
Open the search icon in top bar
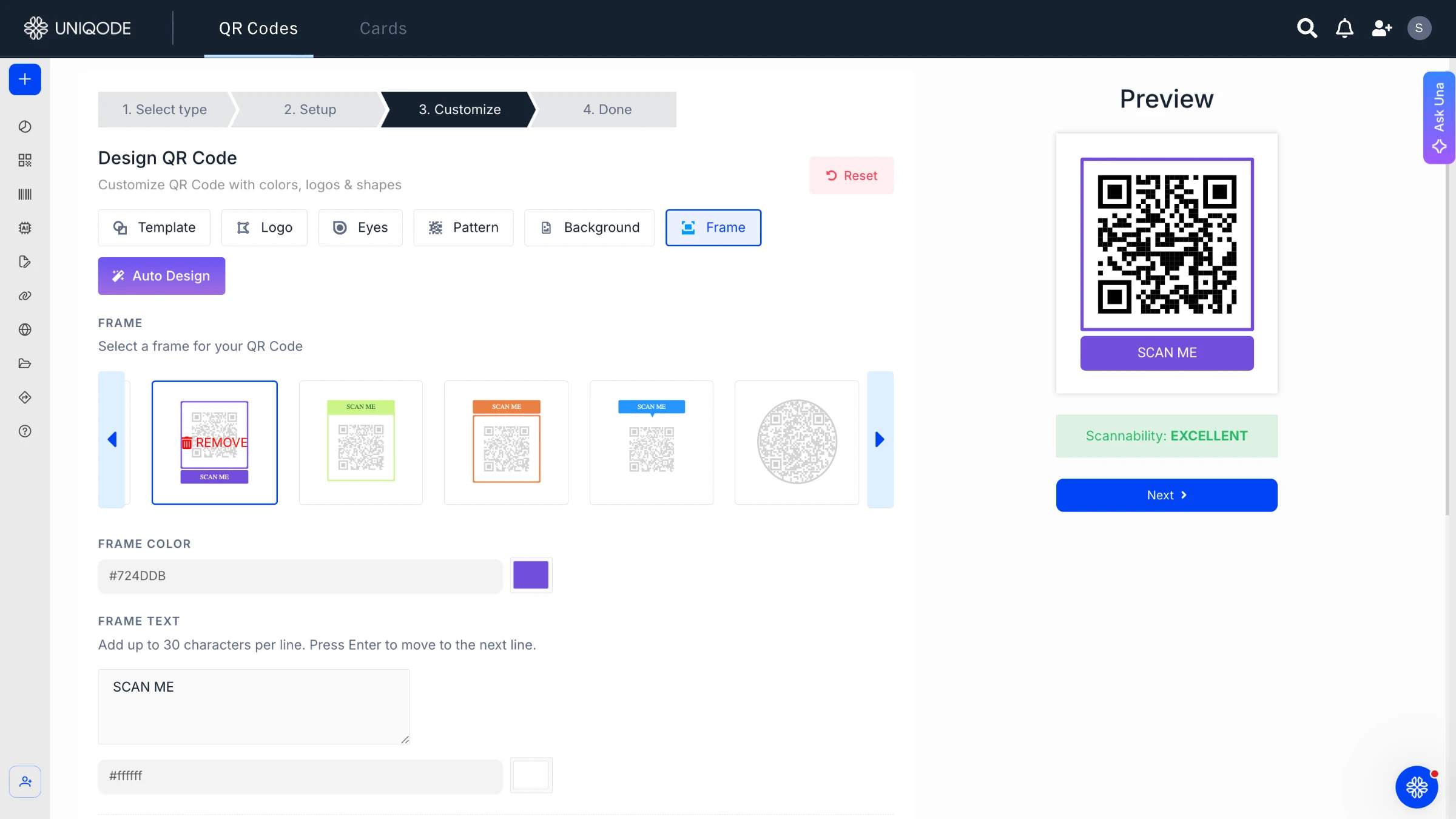coord(1307,28)
